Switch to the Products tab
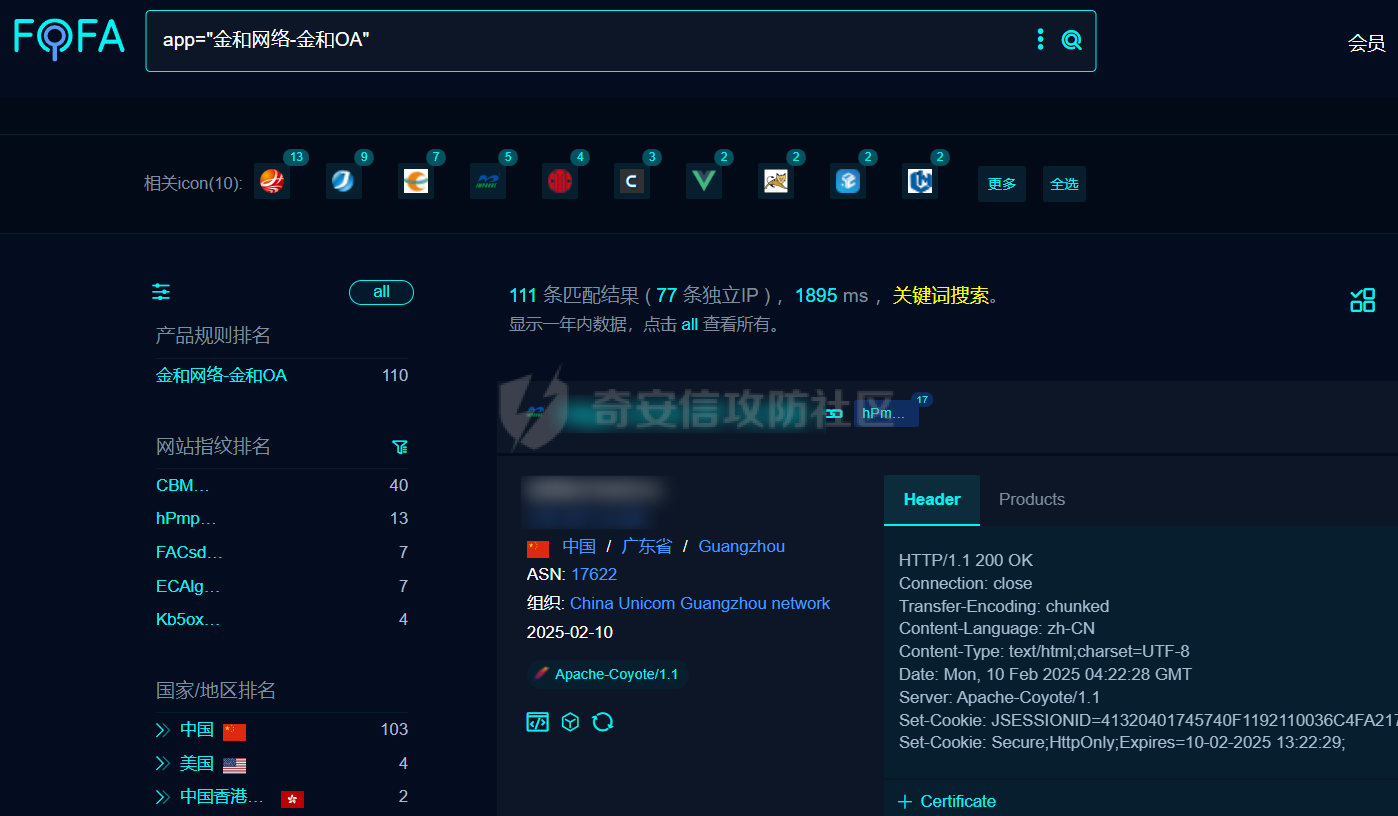The height and width of the screenshot is (816, 1398). pyautogui.click(x=1032, y=499)
